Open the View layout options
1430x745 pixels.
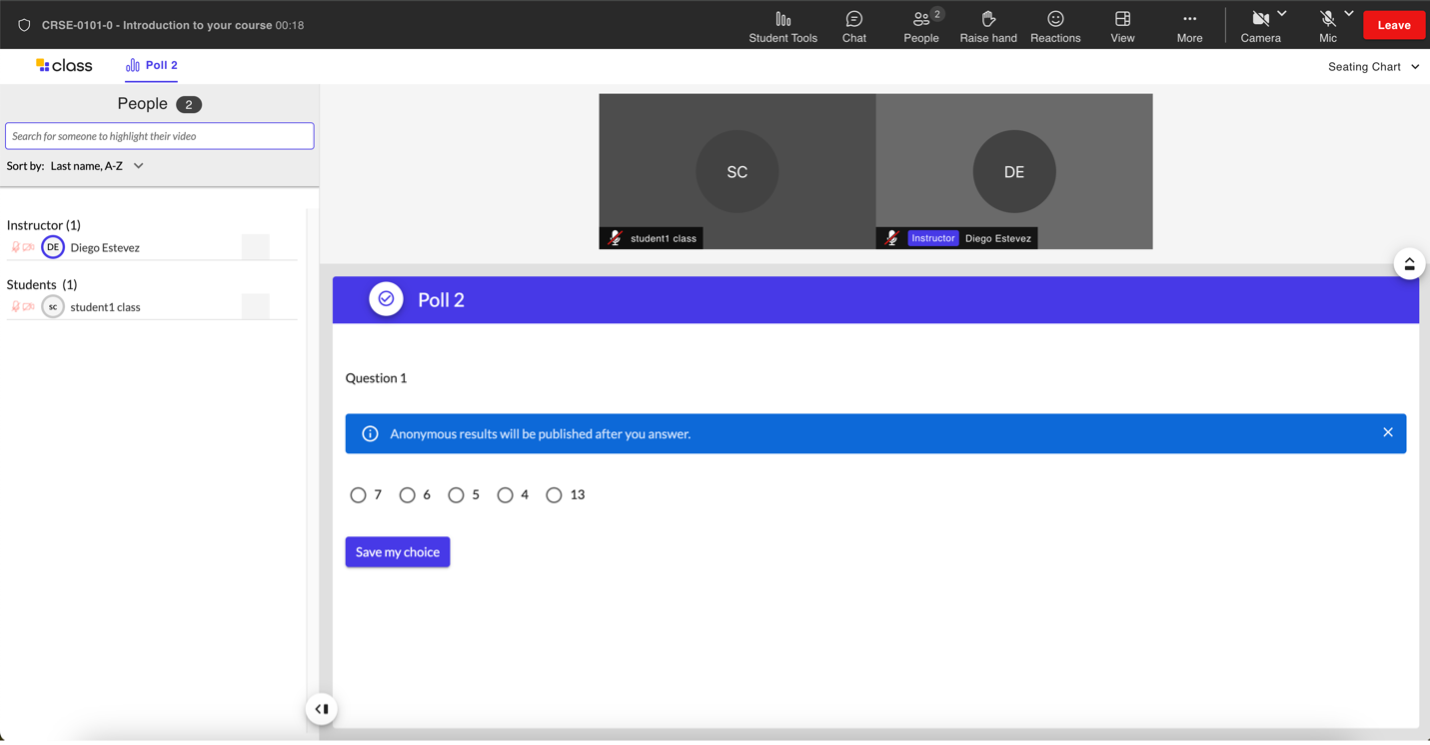click(x=1122, y=26)
